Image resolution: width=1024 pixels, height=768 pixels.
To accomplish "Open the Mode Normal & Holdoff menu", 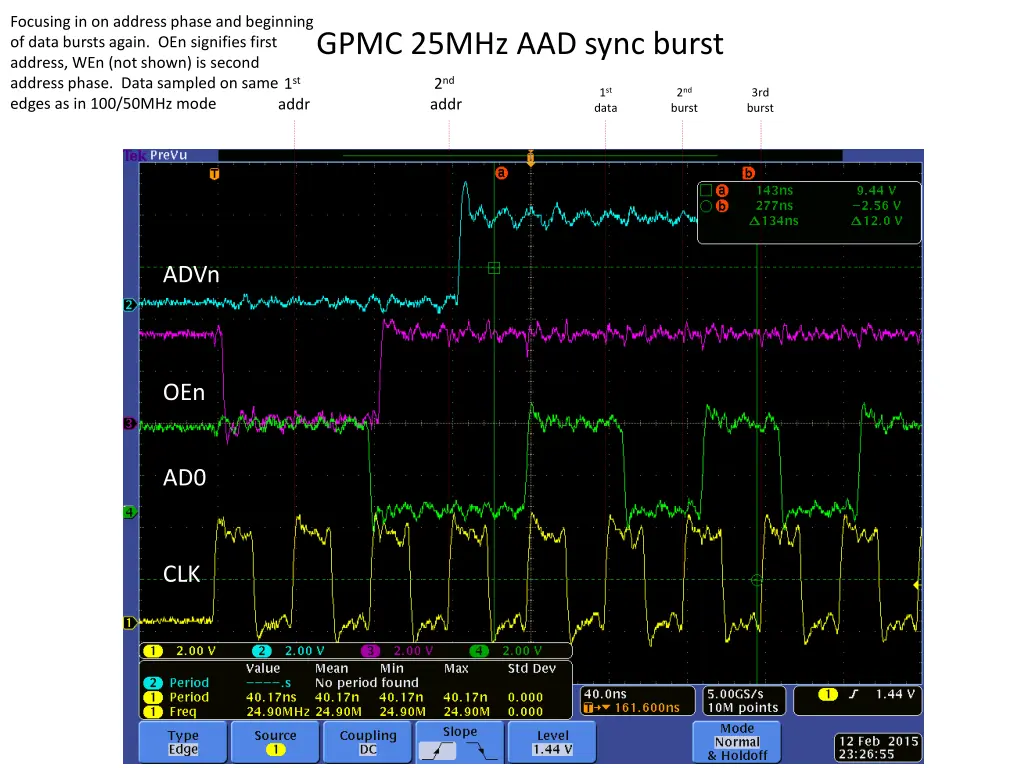I will pyautogui.click(x=737, y=742).
